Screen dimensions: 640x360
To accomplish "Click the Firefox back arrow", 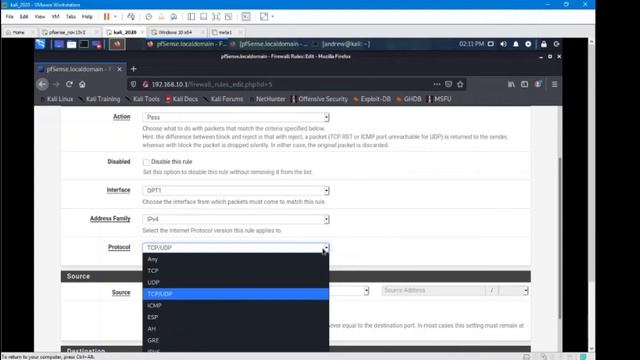I will pos(42,84).
